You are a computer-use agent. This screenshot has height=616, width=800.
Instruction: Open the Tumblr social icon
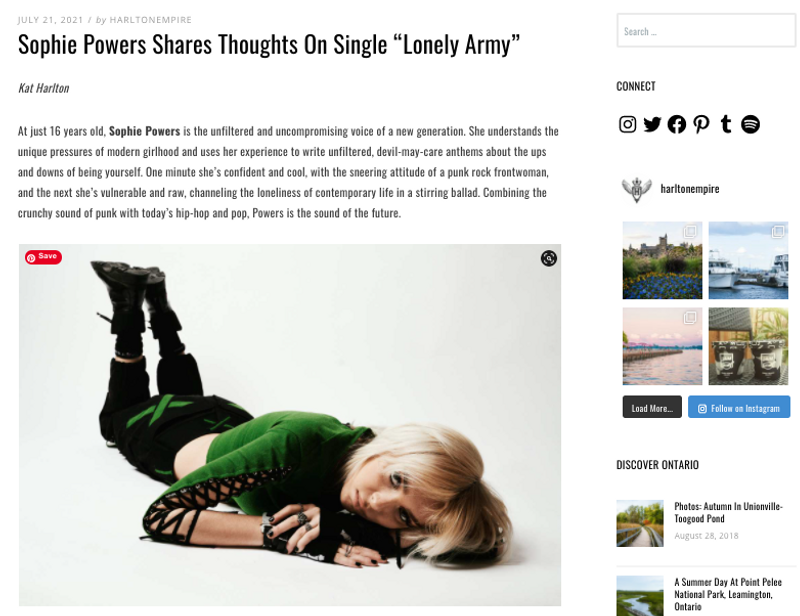pos(726,124)
